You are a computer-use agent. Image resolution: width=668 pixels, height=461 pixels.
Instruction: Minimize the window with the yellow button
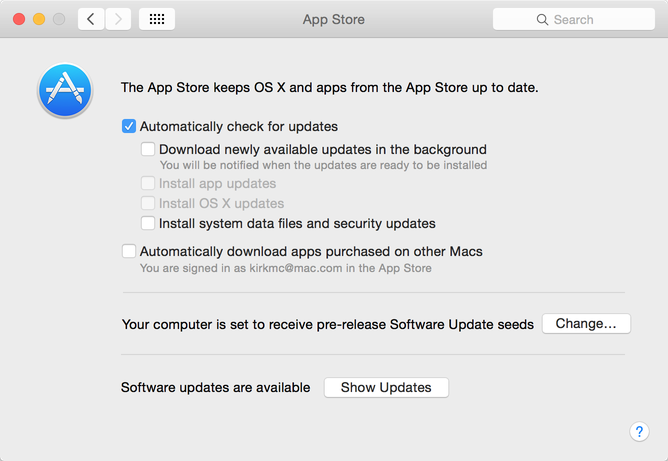39,19
